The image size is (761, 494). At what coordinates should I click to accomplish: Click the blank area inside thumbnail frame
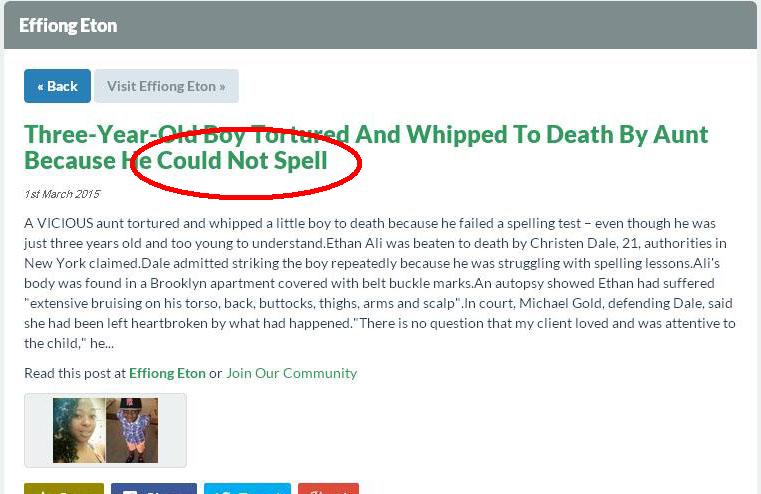172,430
